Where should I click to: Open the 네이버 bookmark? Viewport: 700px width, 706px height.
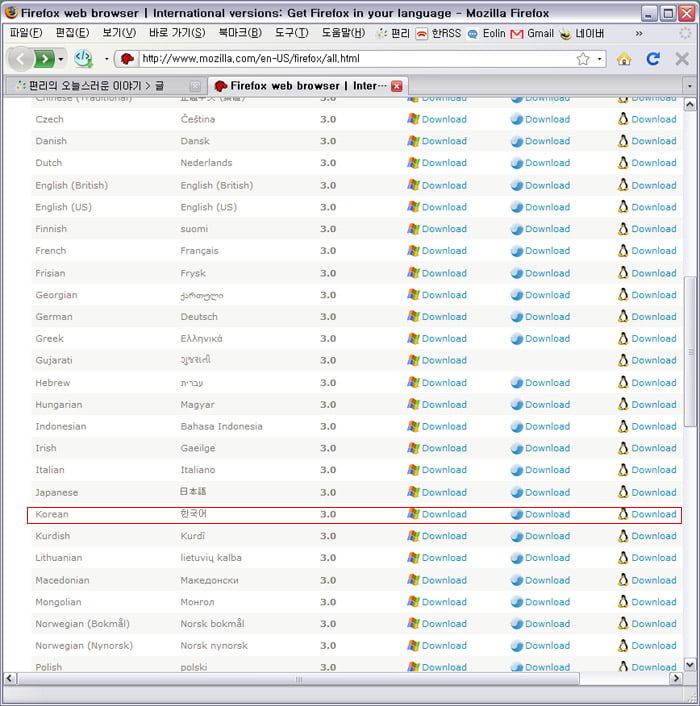click(x=582, y=33)
